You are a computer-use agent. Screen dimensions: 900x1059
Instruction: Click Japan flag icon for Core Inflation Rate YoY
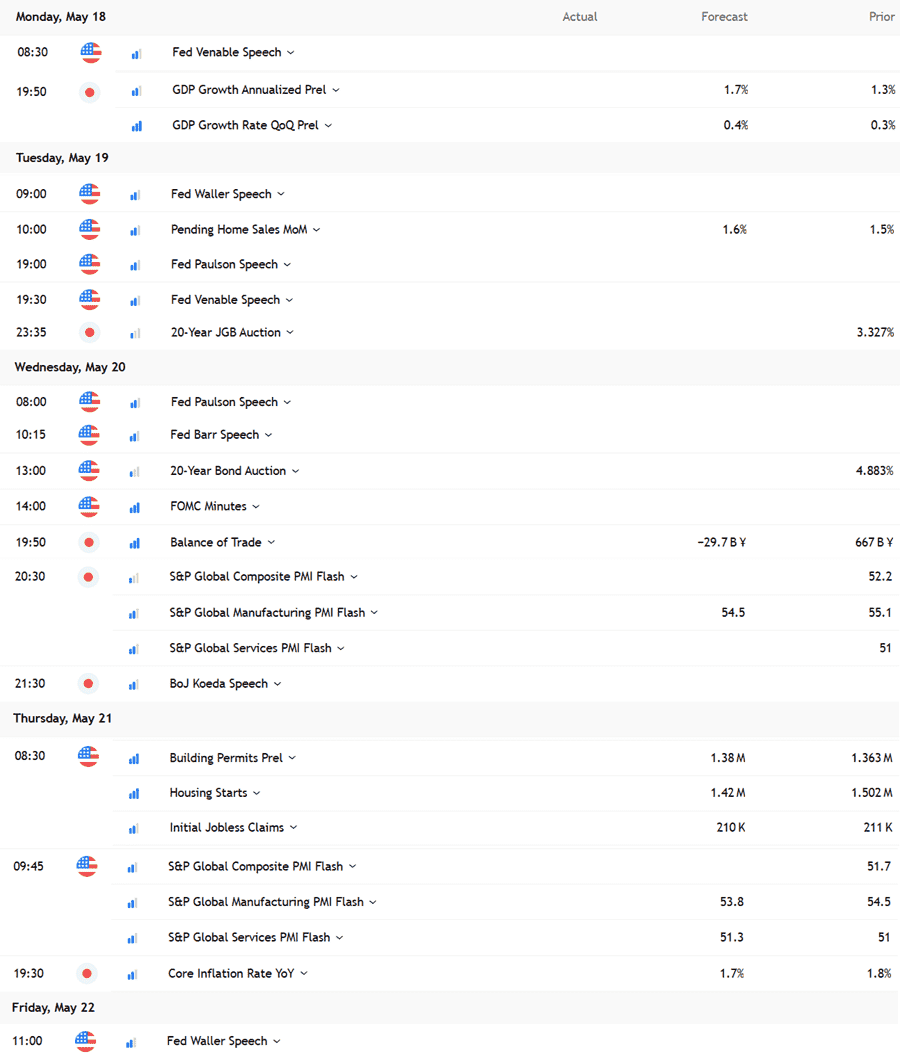click(x=86, y=974)
